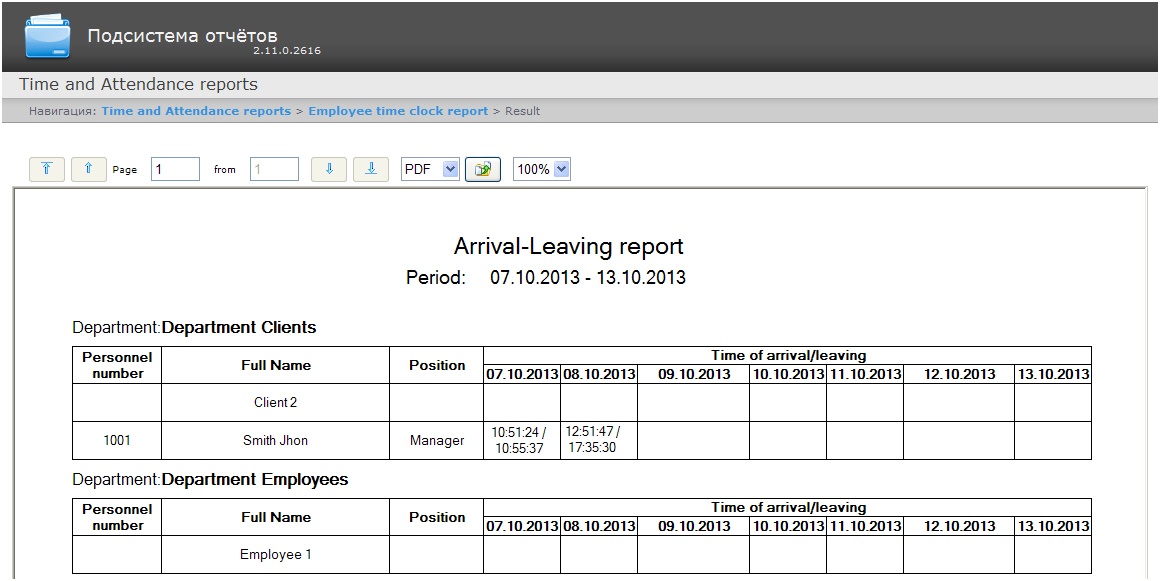Click the current page number input field
This screenshot has height=581, width=1162.
point(175,170)
